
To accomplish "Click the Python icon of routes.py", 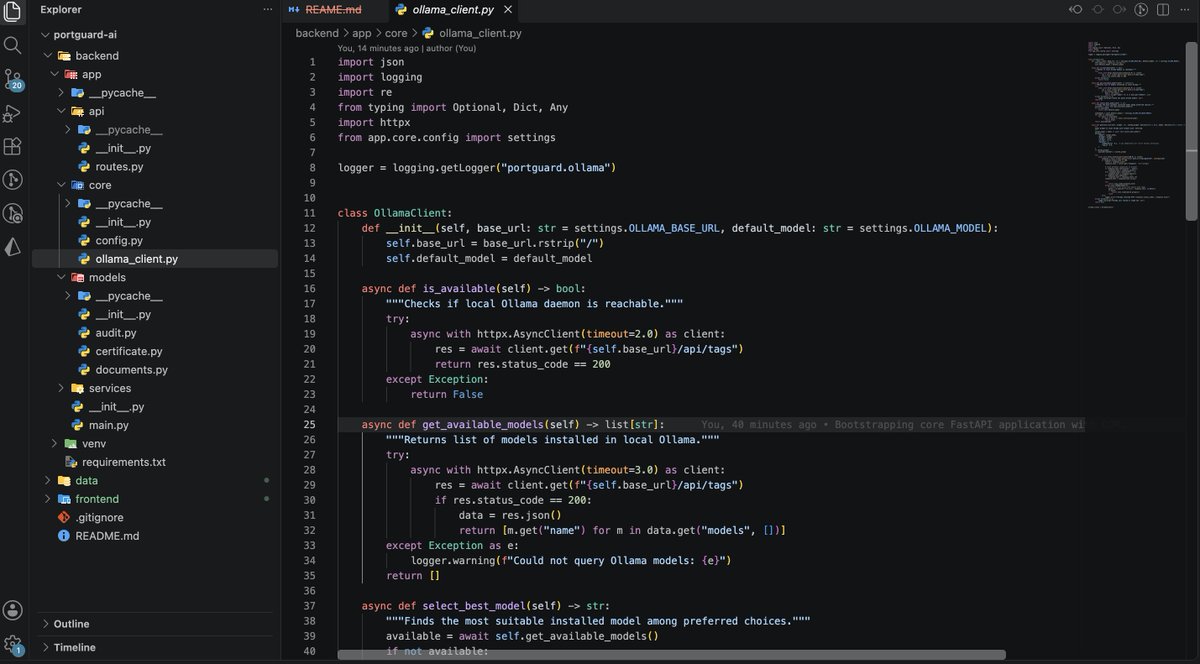I will [x=86, y=167].
